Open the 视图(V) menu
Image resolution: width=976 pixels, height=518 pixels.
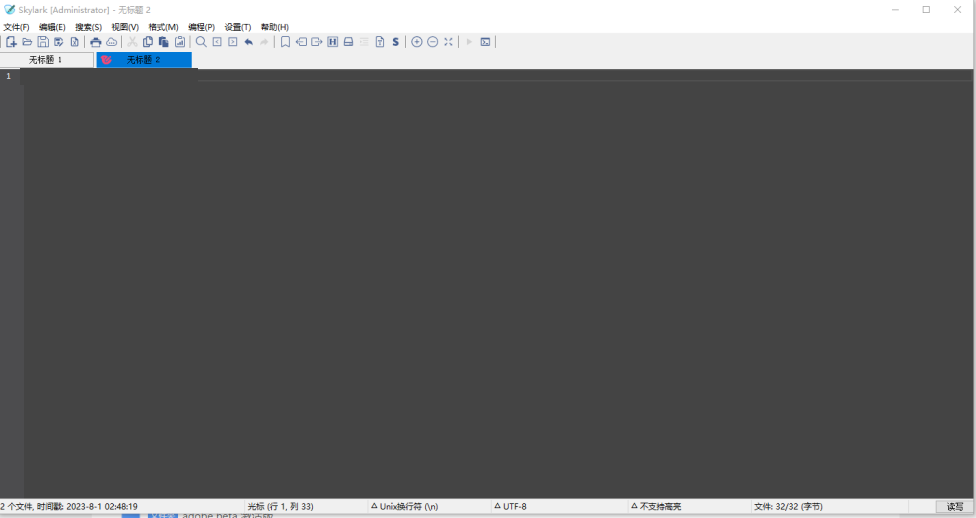[x=125, y=27]
